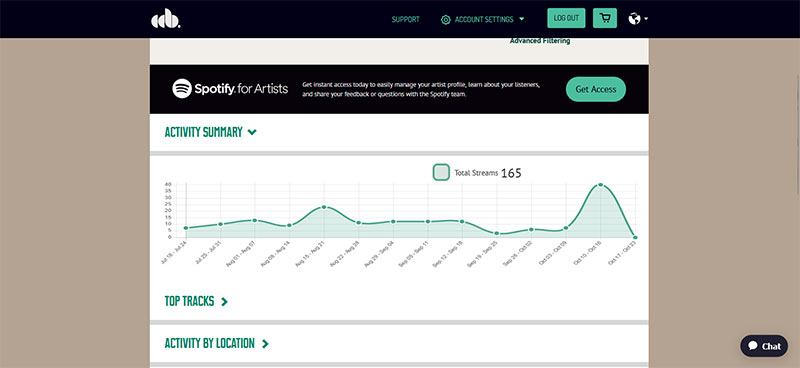Viewport: 800px width, 368px height.
Task: Select the Sep 12 - Sep 18 data point
Action: pos(462,222)
